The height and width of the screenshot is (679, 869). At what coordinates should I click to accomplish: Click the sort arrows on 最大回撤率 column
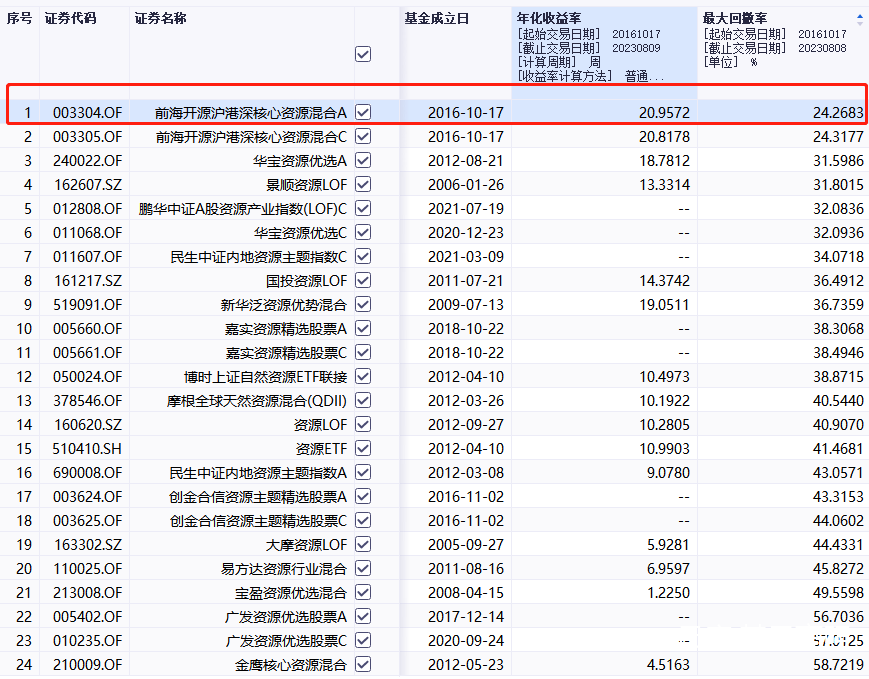tap(860, 19)
